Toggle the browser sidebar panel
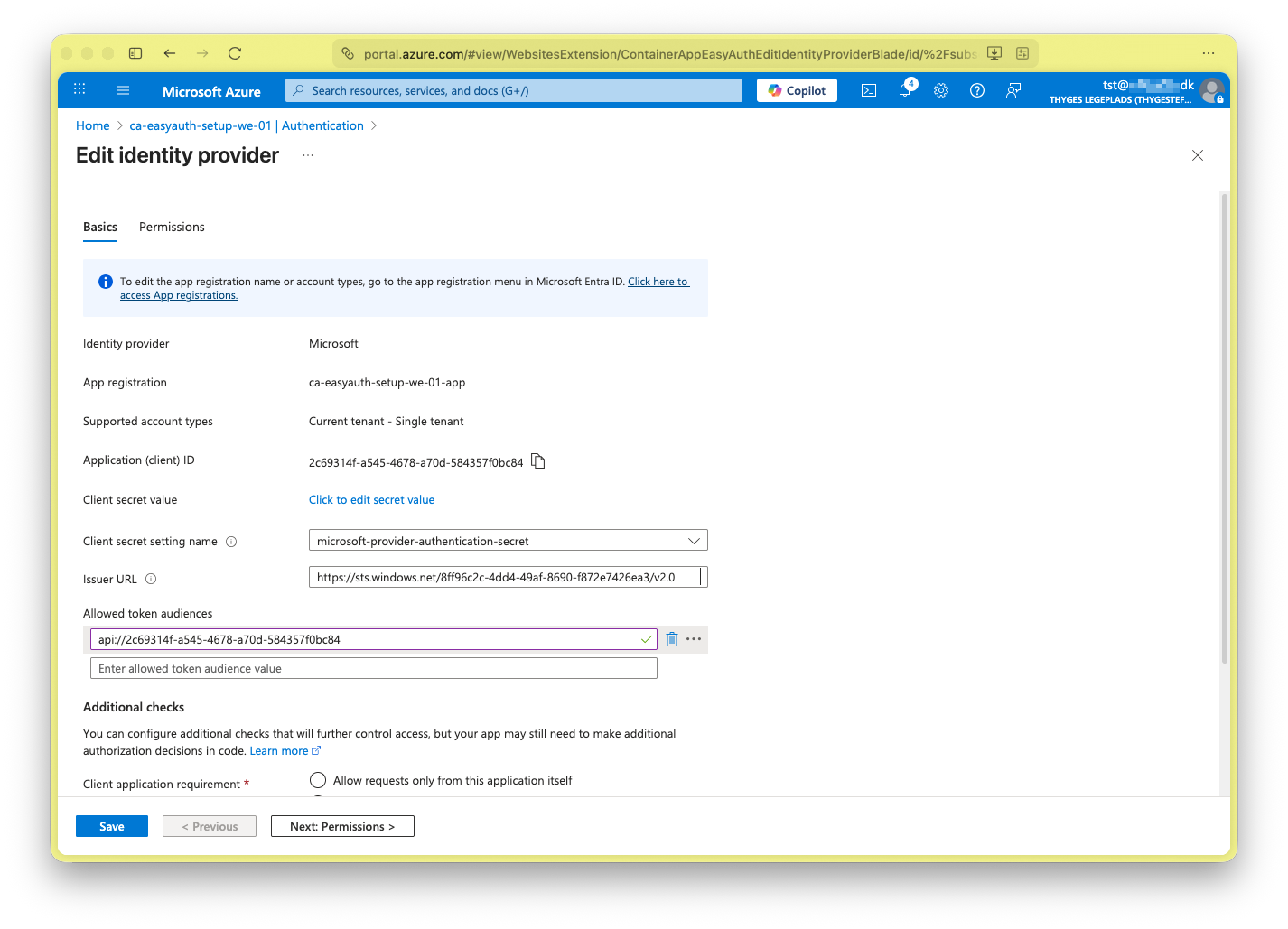Image resolution: width=1288 pixels, height=929 pixels. 135,53
